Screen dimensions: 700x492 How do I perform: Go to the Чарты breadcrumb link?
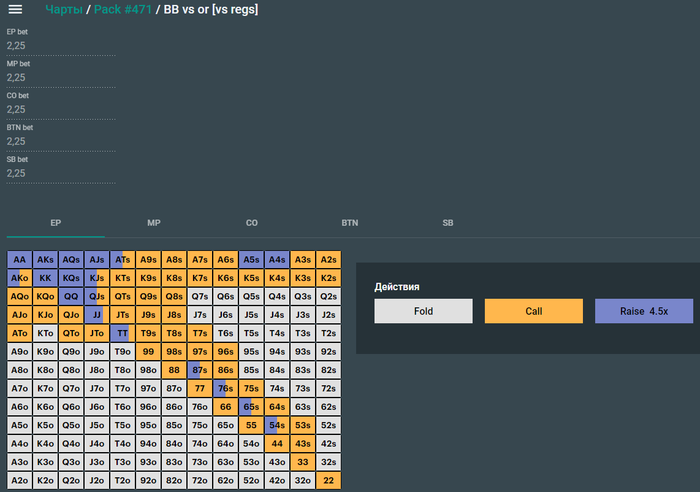point(64,9)
